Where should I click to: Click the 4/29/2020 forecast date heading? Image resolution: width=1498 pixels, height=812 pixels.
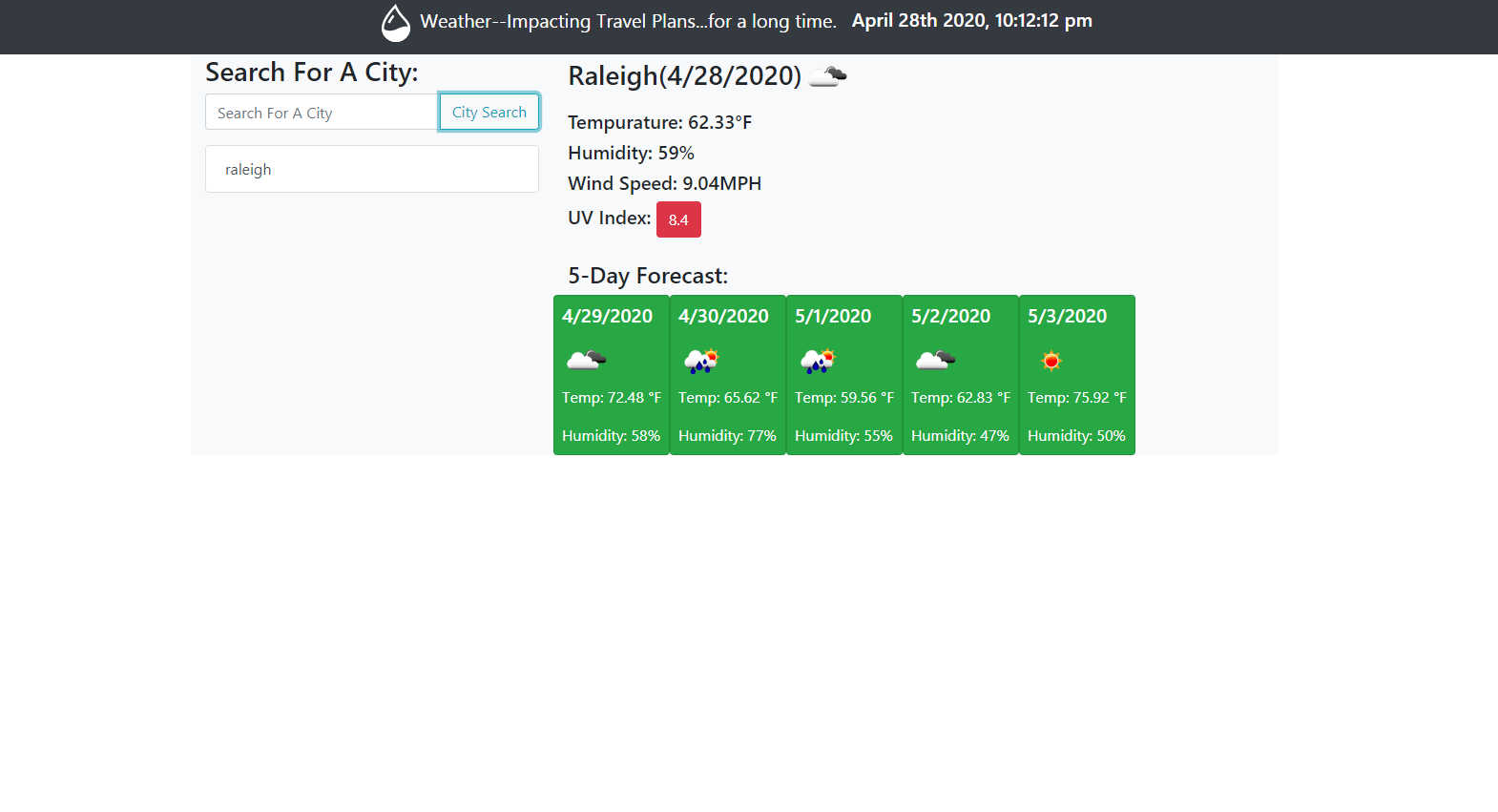(607, 317)
